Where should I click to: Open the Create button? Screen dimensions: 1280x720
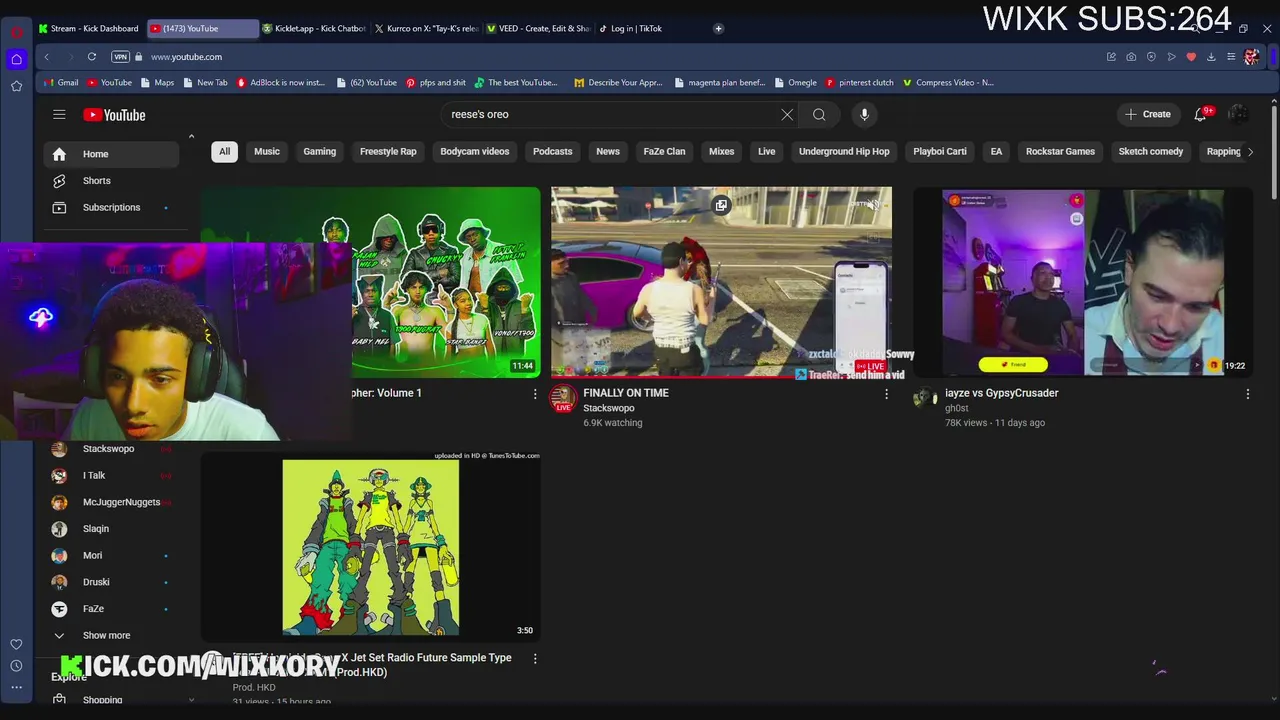click(x=1147, y=115)
